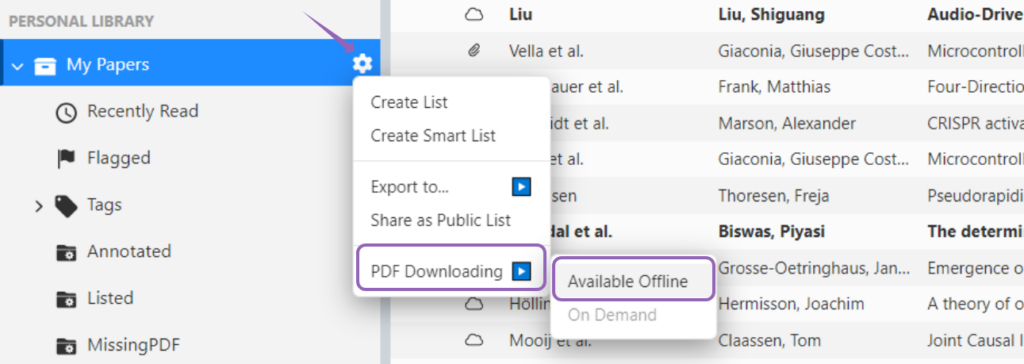Click the Tags label icon

[66, 206]
